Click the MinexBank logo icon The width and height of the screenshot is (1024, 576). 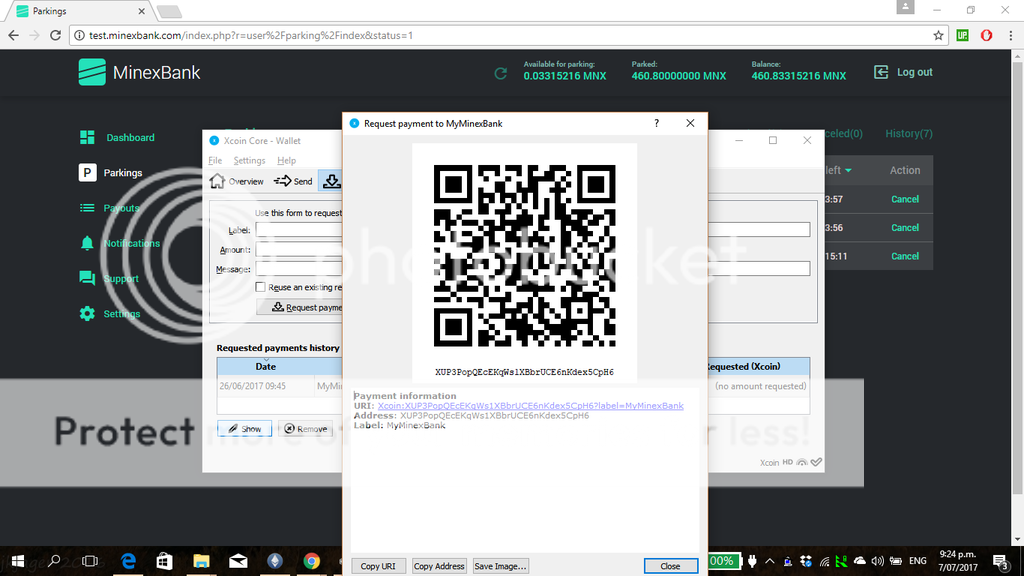click(x=92, y=72)
